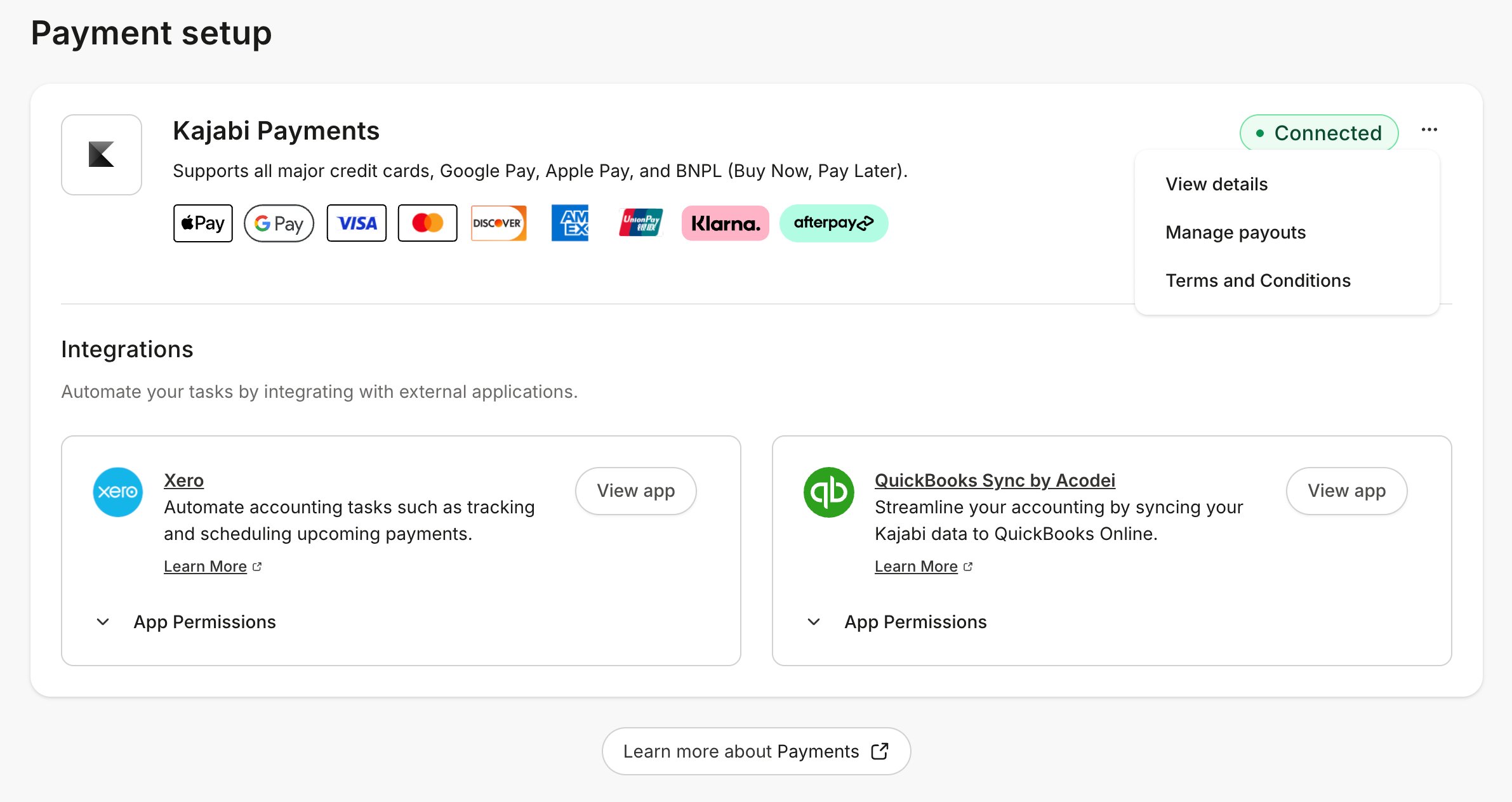Click the Visa card icon
This screenshot has width=1512, height=802.
(357, 223)
